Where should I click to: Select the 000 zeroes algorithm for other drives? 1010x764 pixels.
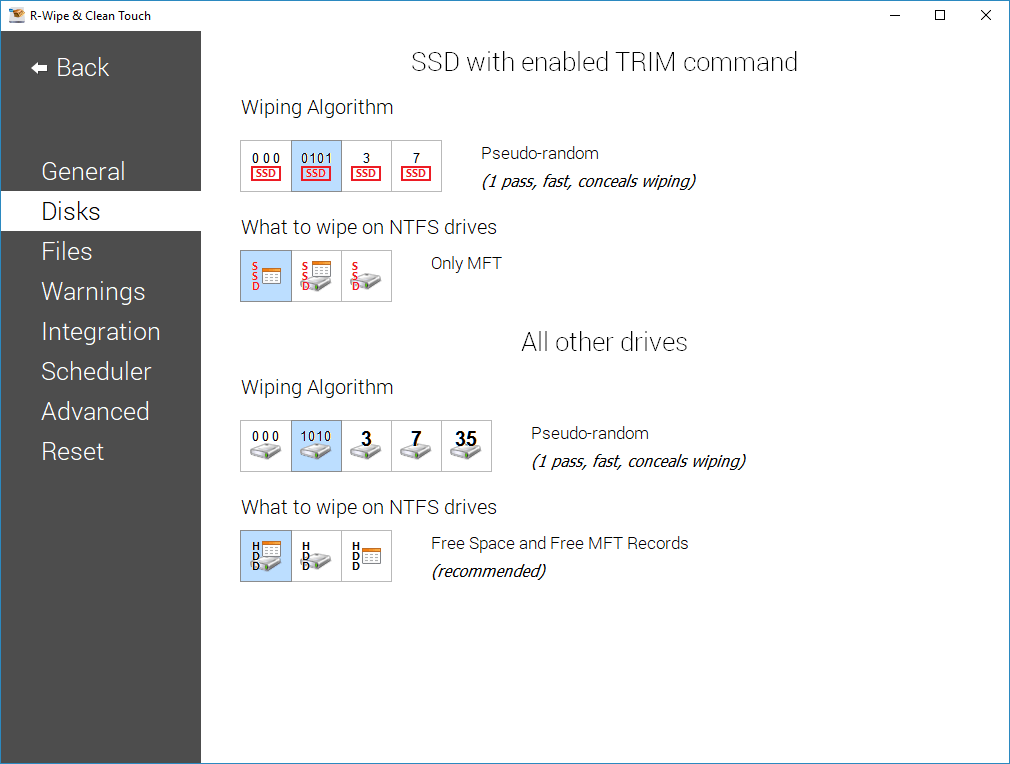(x=266, y=446)
